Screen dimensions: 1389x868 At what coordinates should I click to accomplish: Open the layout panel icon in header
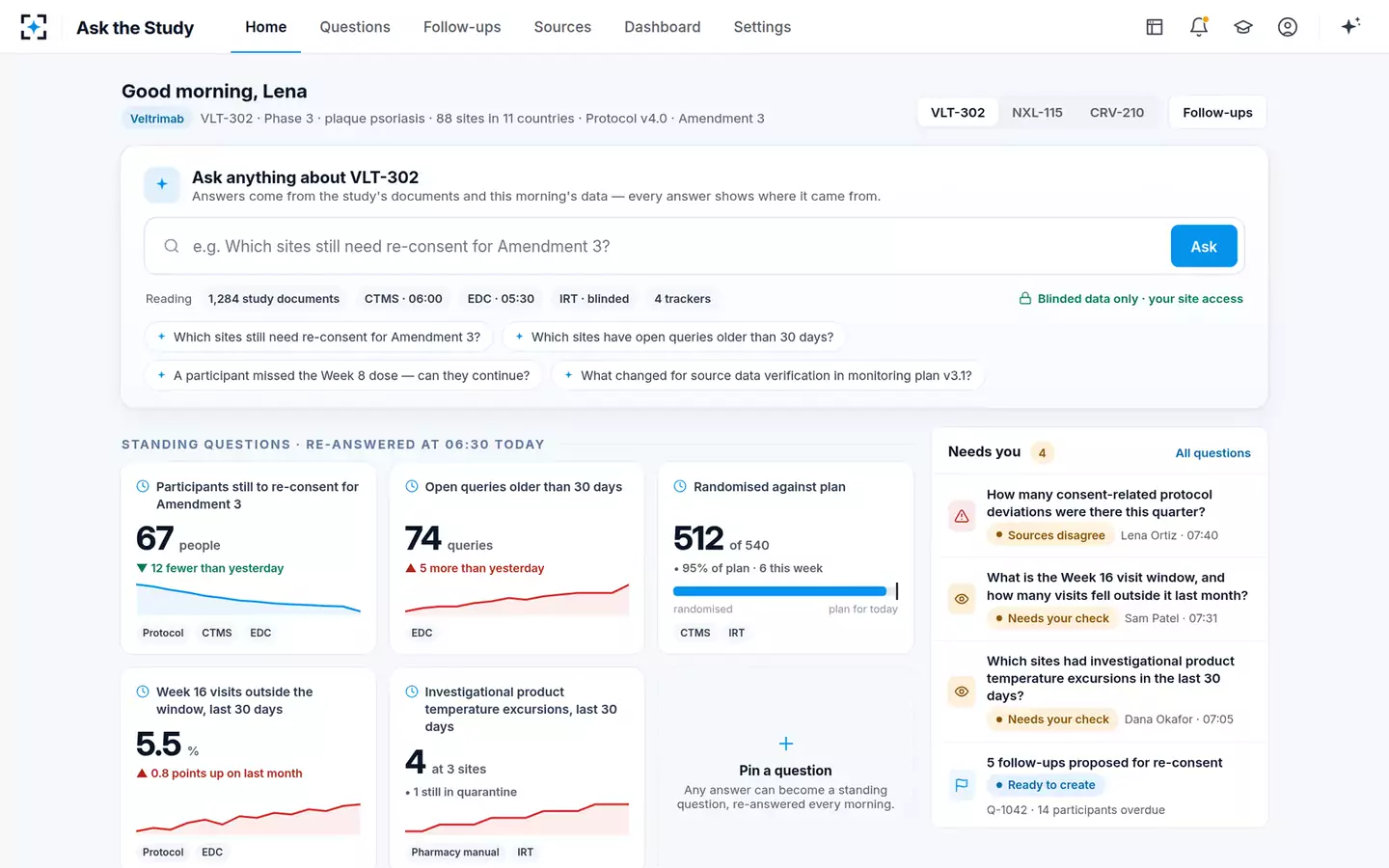(1155, 27)
